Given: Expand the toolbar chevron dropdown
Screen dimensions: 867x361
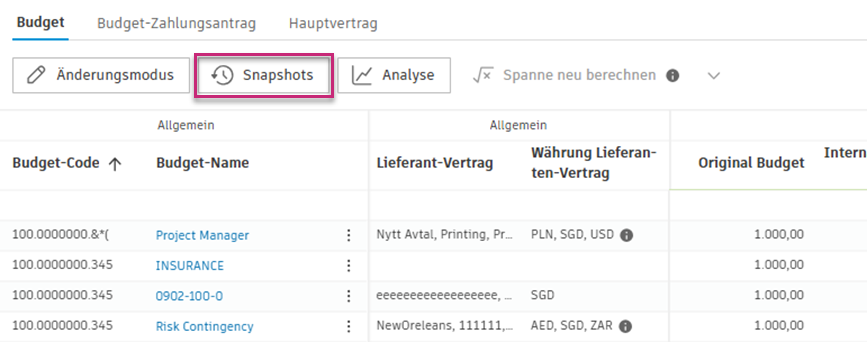Looking at the screenshot, I should point(714,76).
